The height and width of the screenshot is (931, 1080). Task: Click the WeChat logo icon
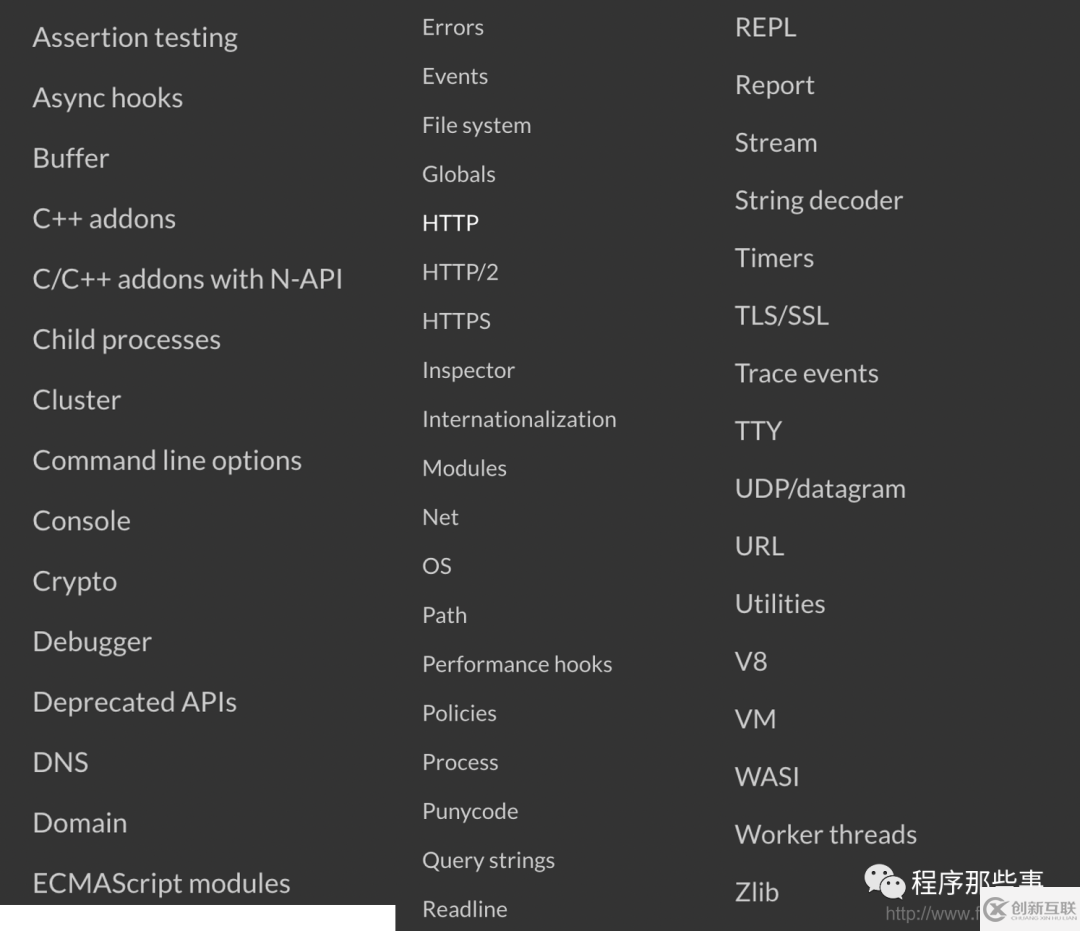(x=884, y=882)
